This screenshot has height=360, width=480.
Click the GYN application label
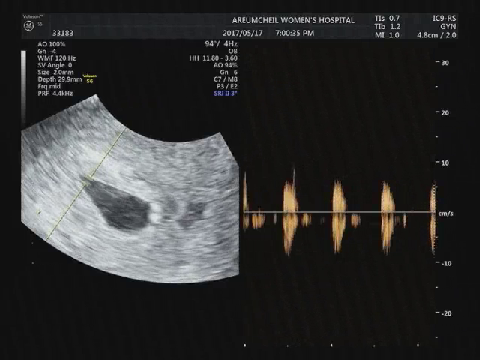point(448,27)
